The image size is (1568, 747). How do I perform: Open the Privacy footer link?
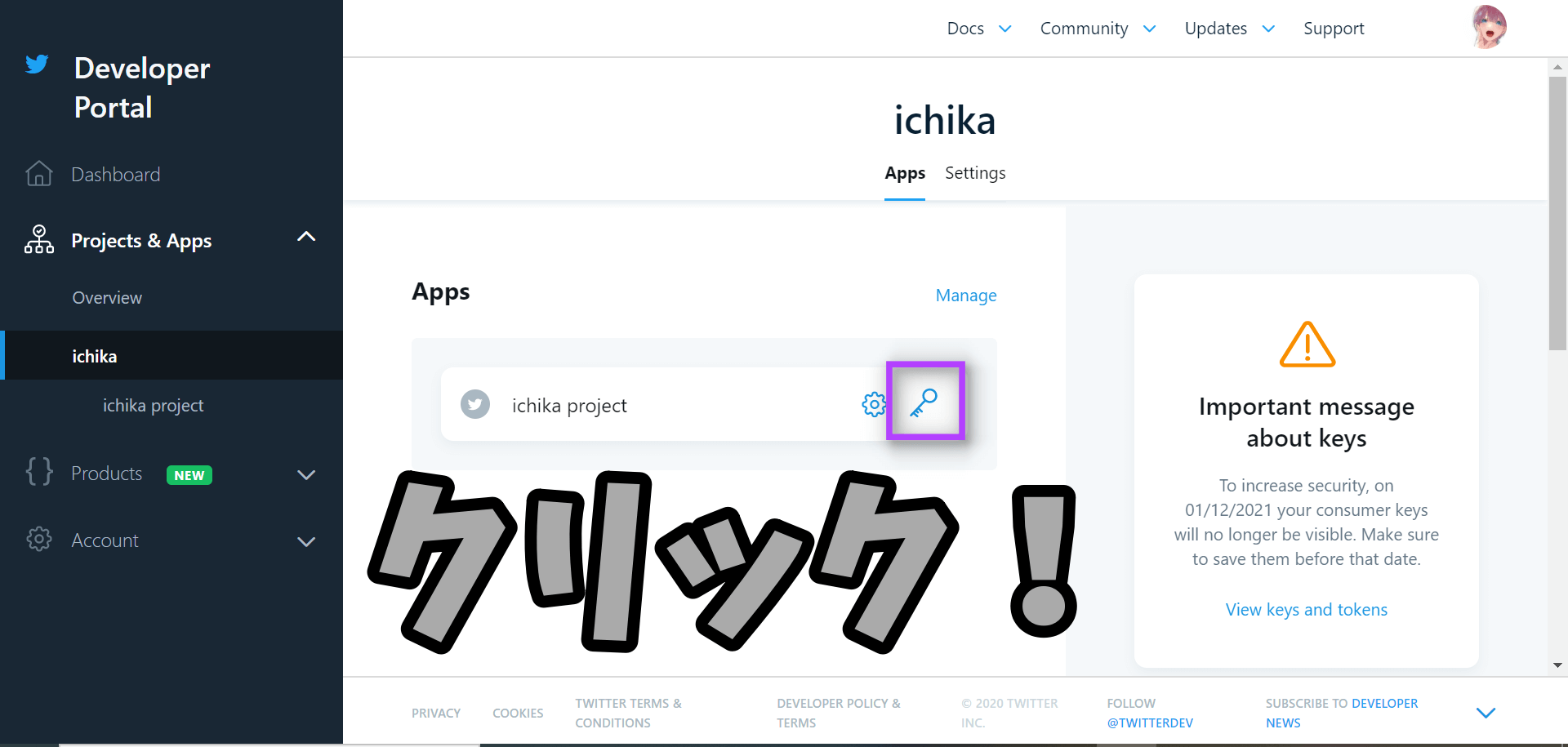(x=436, y=714)
